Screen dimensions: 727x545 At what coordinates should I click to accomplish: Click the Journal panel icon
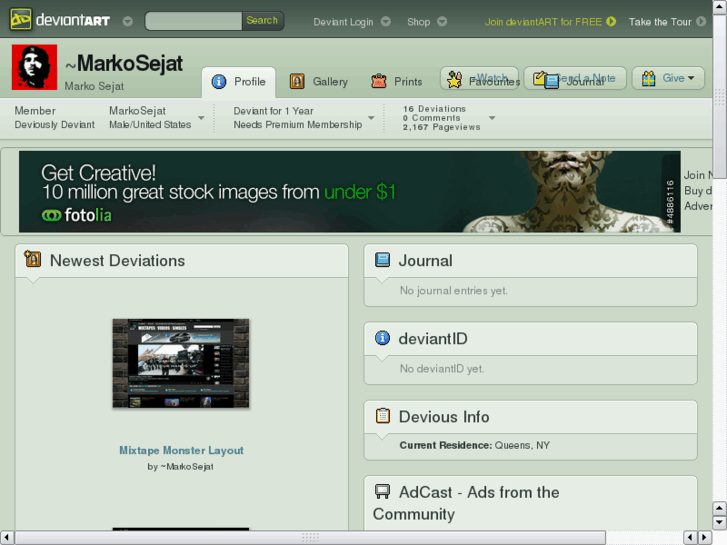382,260
